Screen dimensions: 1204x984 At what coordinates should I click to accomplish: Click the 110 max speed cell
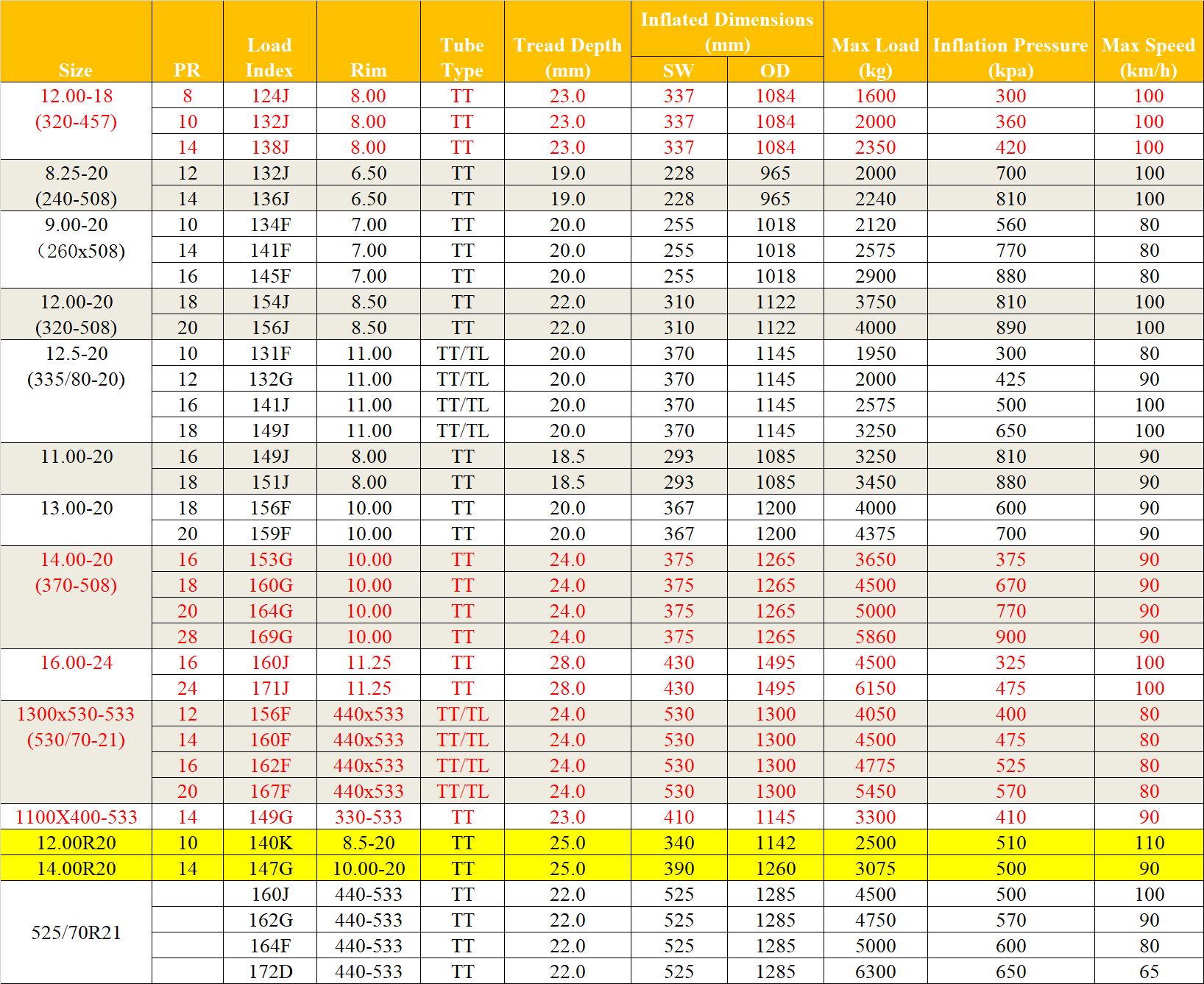[1149, 843]
